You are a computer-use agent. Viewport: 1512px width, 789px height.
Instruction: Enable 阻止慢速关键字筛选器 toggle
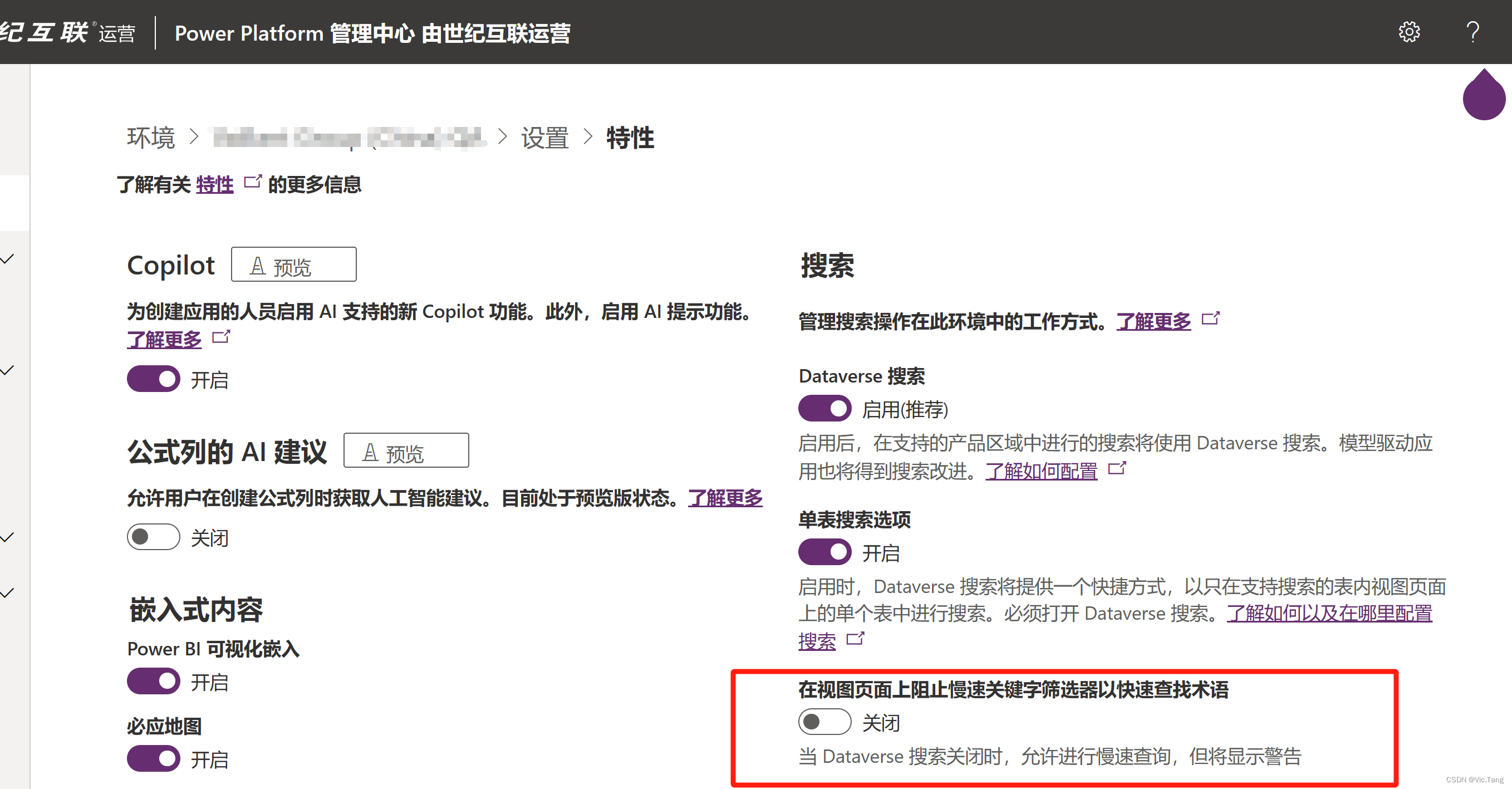pos(824,722)
